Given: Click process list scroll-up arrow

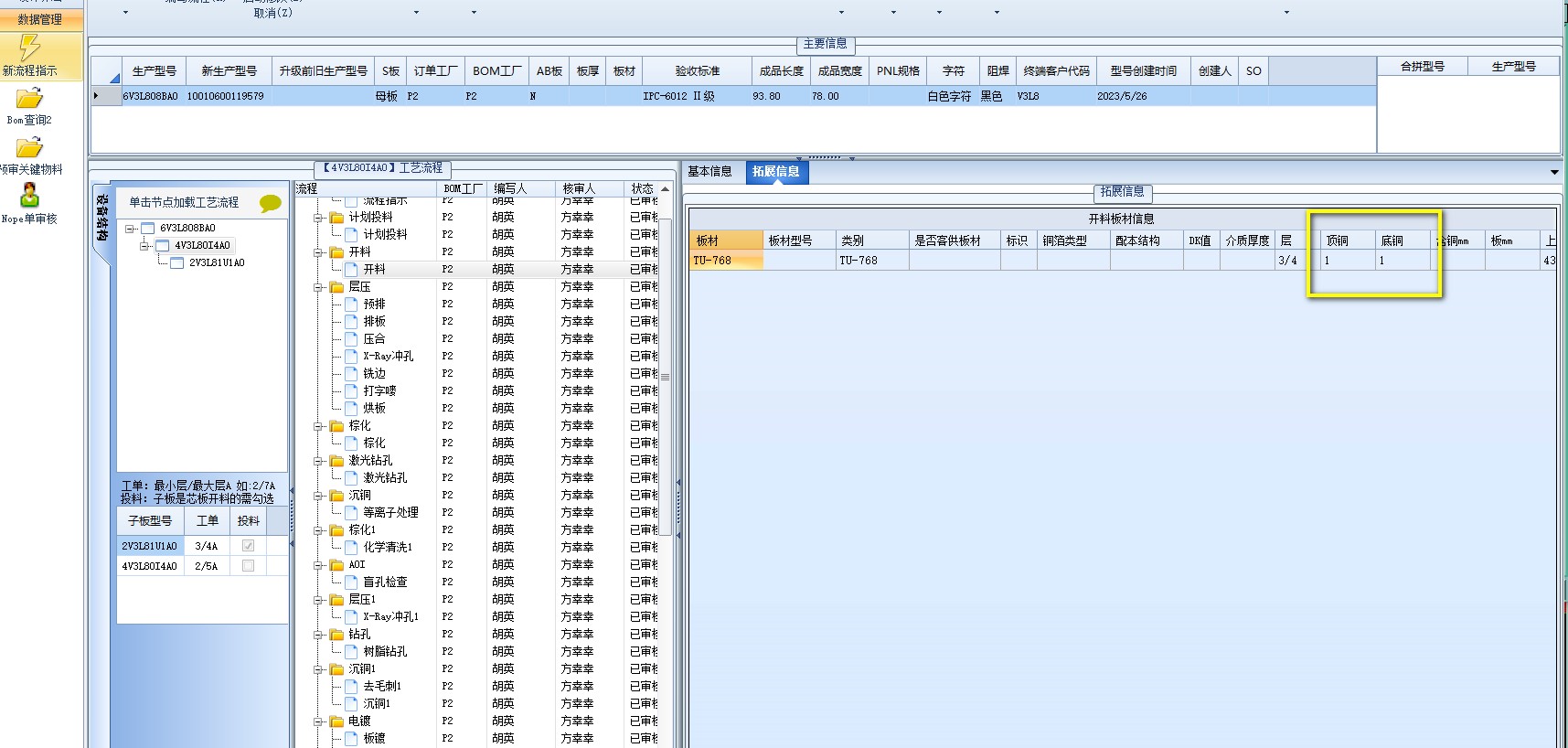Looking at the screenshot, I should click(666, 189).
